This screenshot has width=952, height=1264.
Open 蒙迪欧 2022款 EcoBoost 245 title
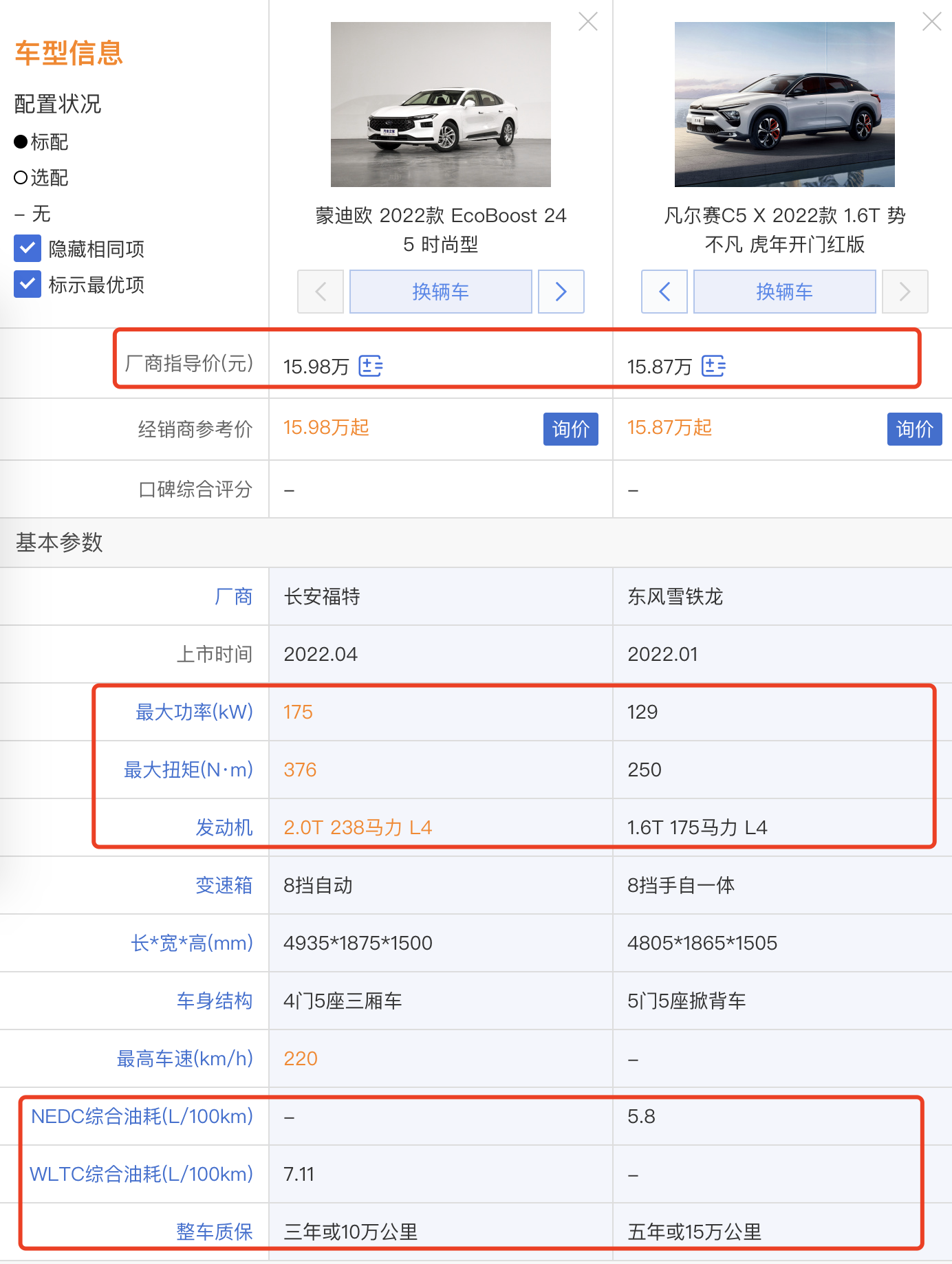pos(441,230)
